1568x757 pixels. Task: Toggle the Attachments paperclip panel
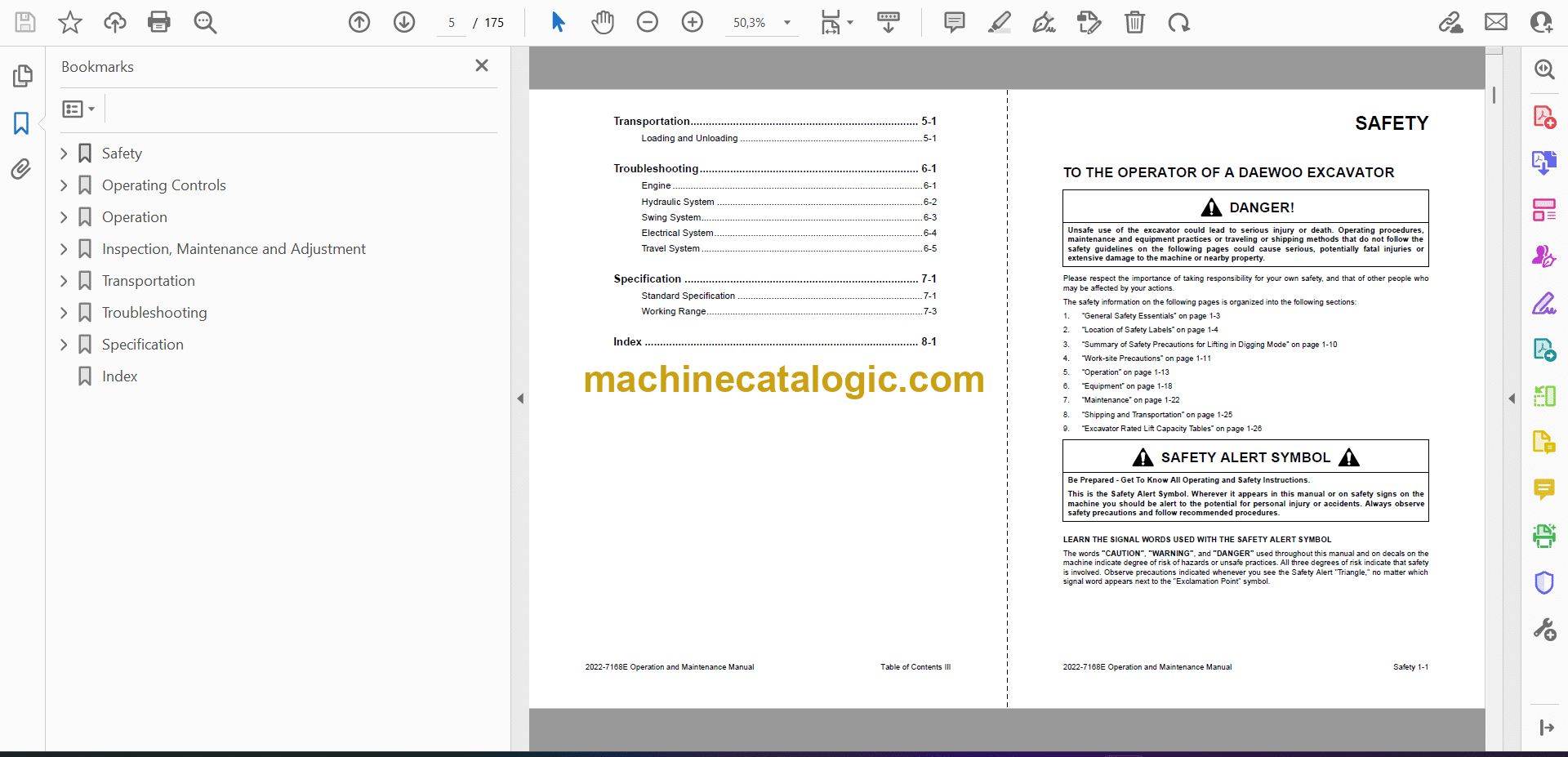click(21, 169)
